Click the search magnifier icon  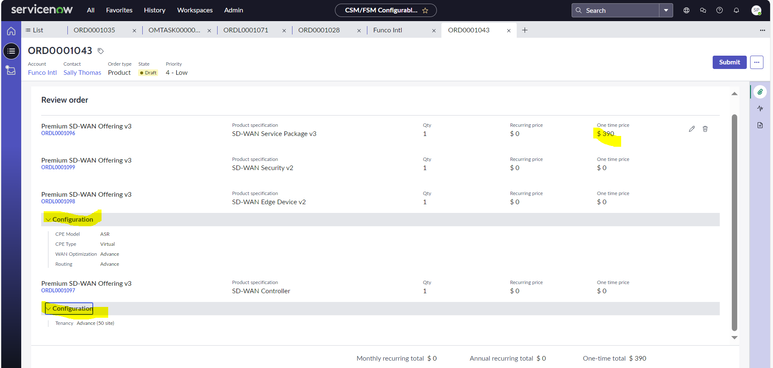coord(578,10)
